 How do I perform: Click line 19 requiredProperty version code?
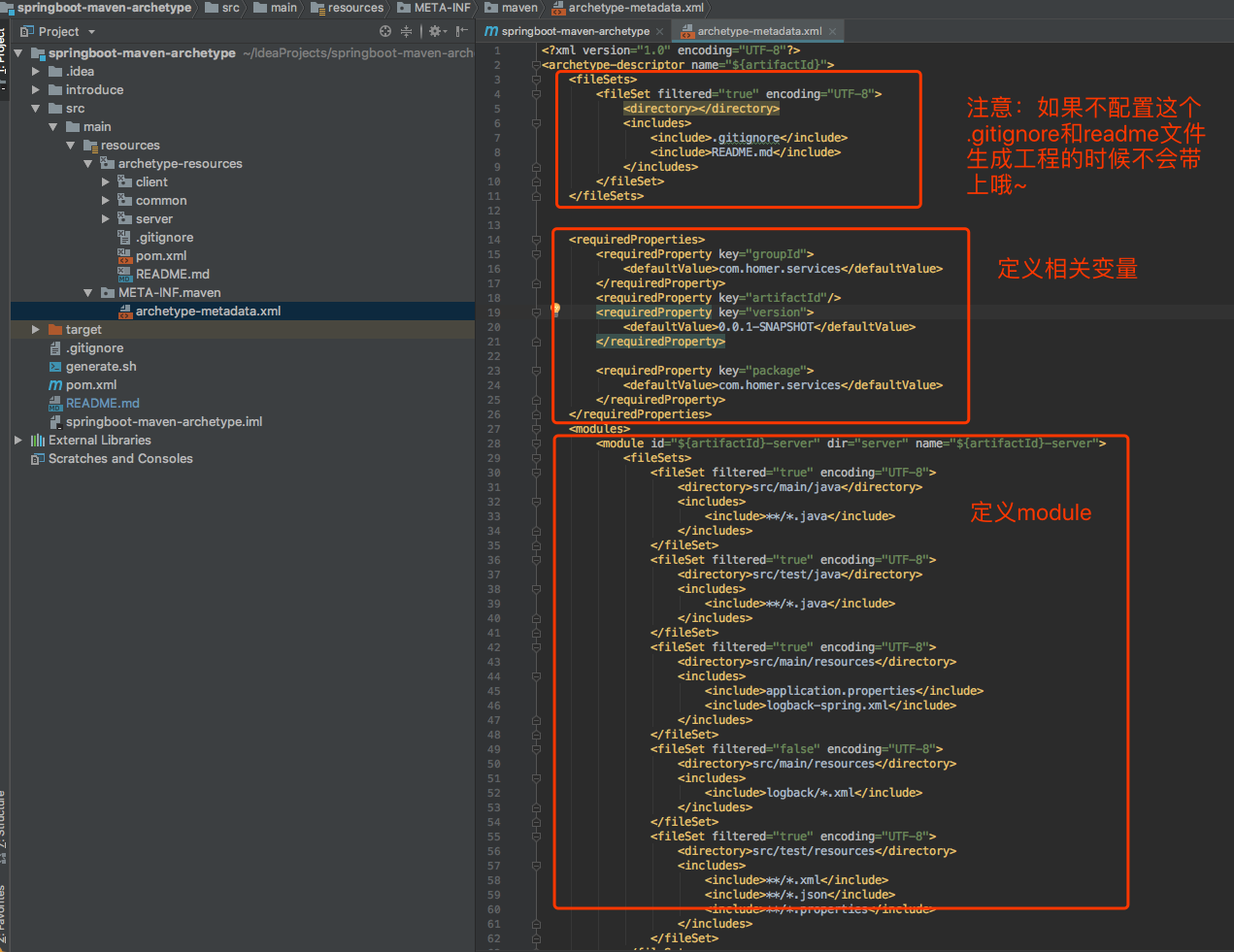(705, 312)
